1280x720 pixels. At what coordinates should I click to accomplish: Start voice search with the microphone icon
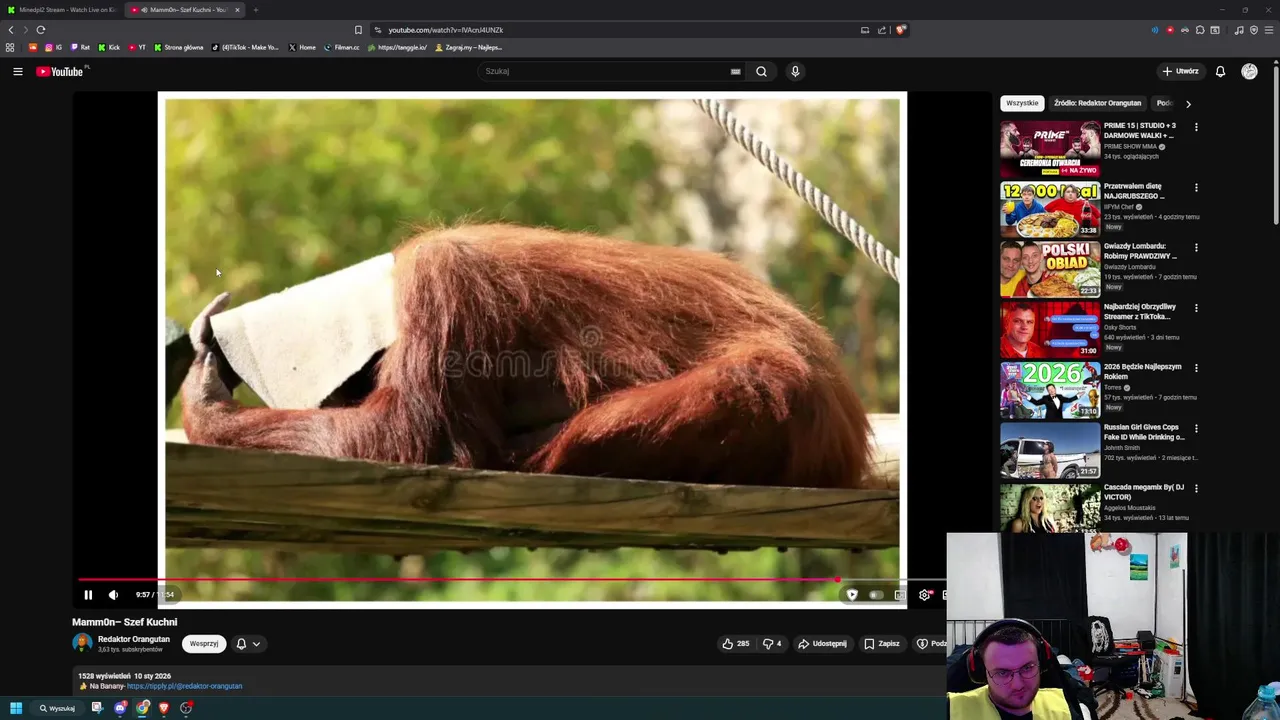click(x=795, y=71)
